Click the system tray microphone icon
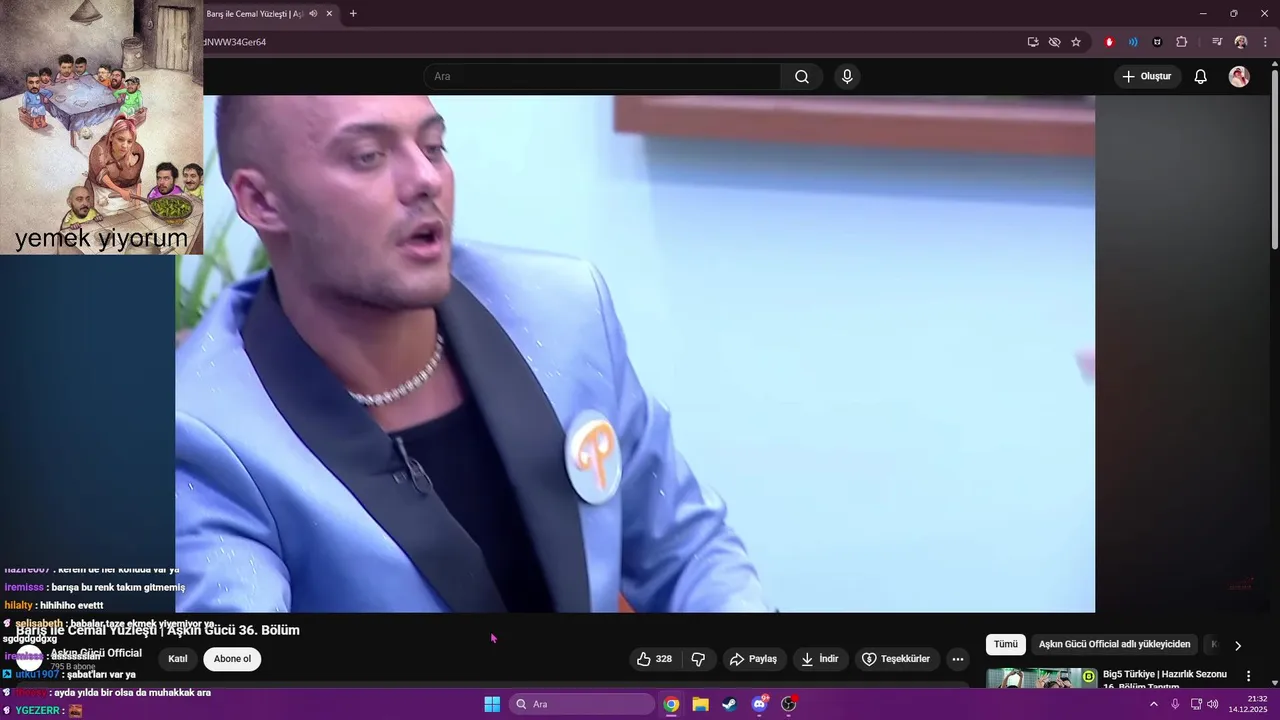Image resolution: width=1280 pixels, height=720 pixels. click(x=1175, y=704)
